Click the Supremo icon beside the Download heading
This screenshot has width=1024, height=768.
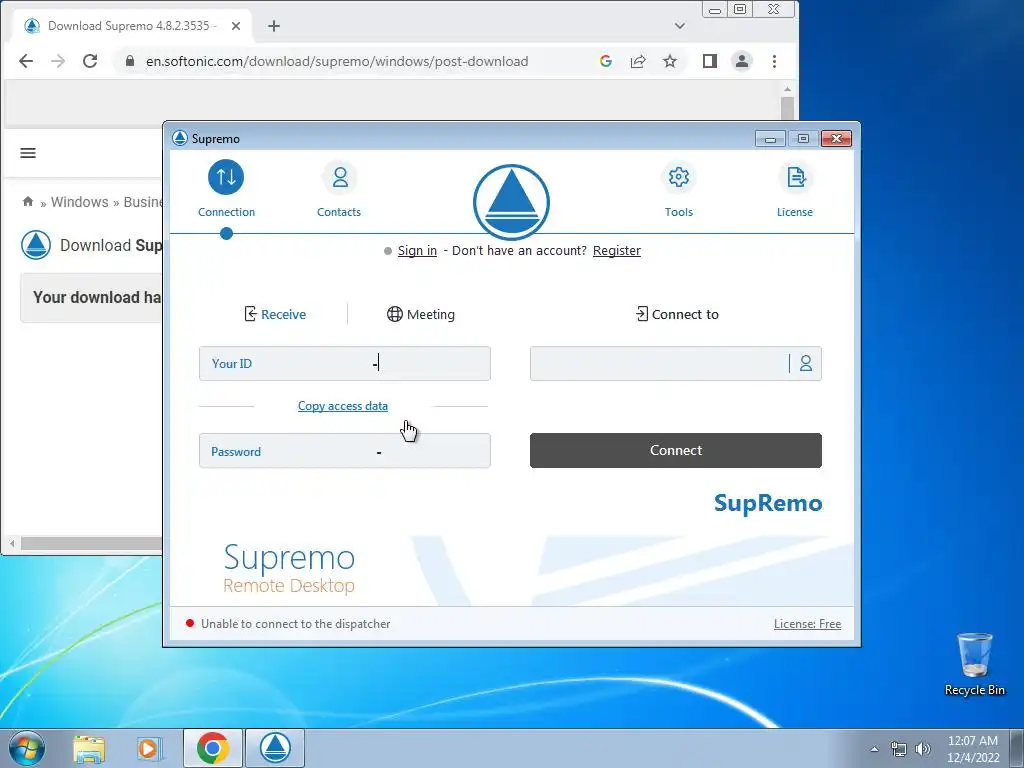tap(36, 245)
